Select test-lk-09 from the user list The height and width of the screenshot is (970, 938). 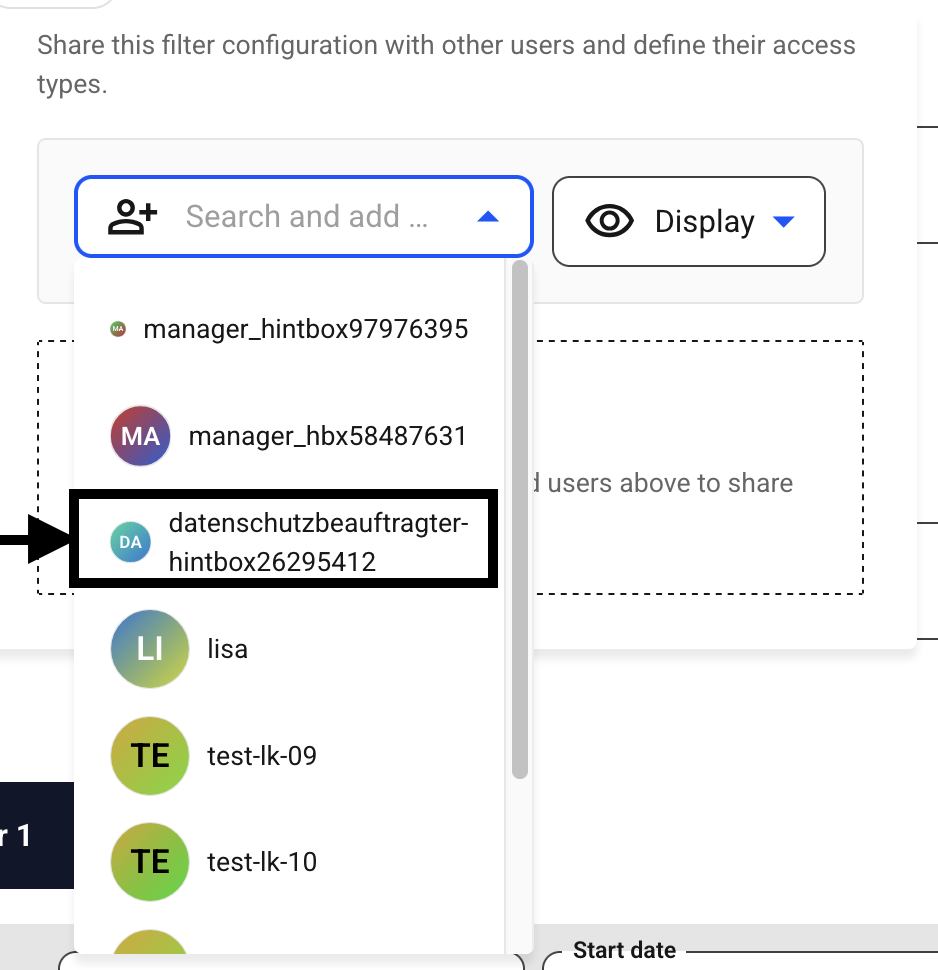290,755
